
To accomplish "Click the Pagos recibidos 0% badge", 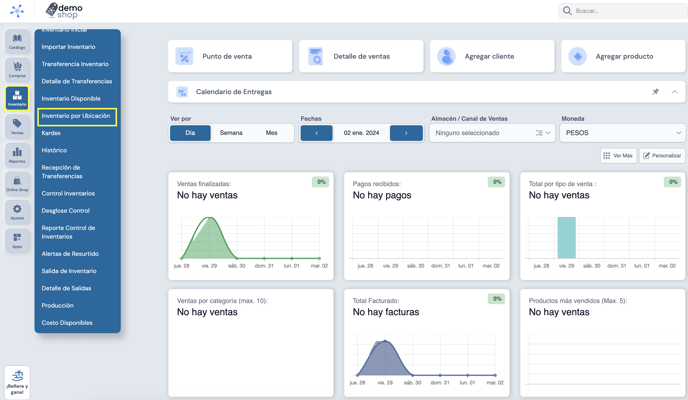I will (496, 182).
